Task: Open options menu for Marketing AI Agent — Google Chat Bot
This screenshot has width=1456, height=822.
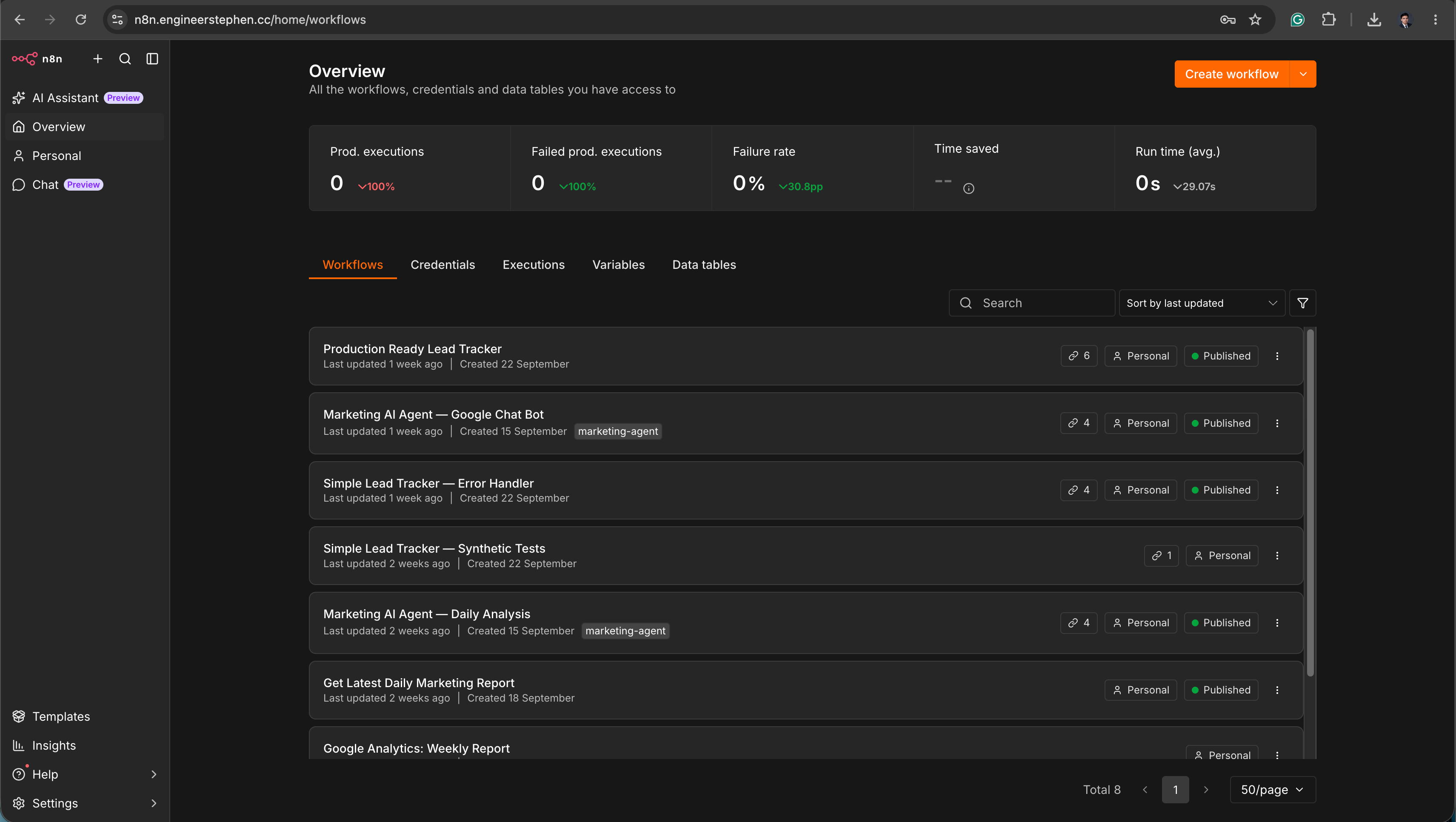Action: click(x=1277, y=423)
